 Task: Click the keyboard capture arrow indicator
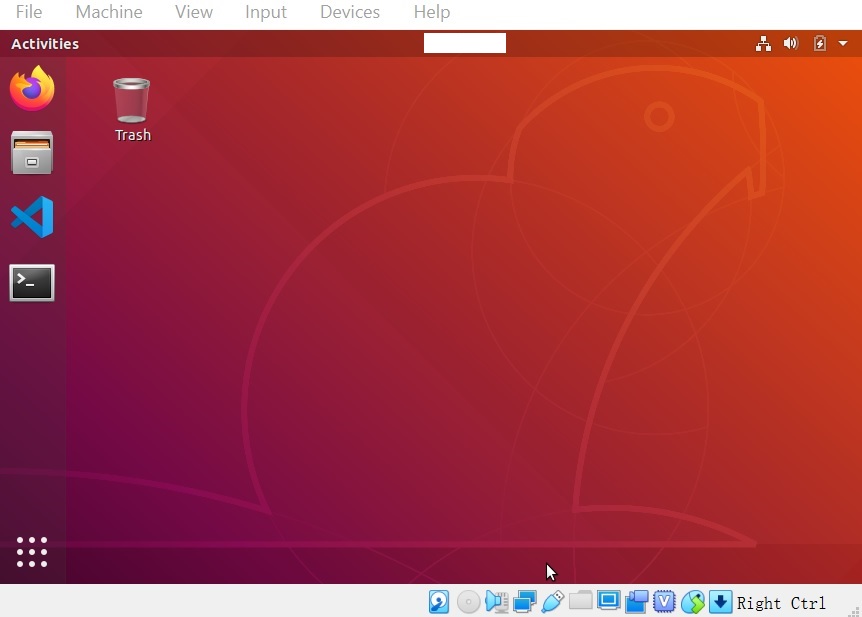(721, 602)
